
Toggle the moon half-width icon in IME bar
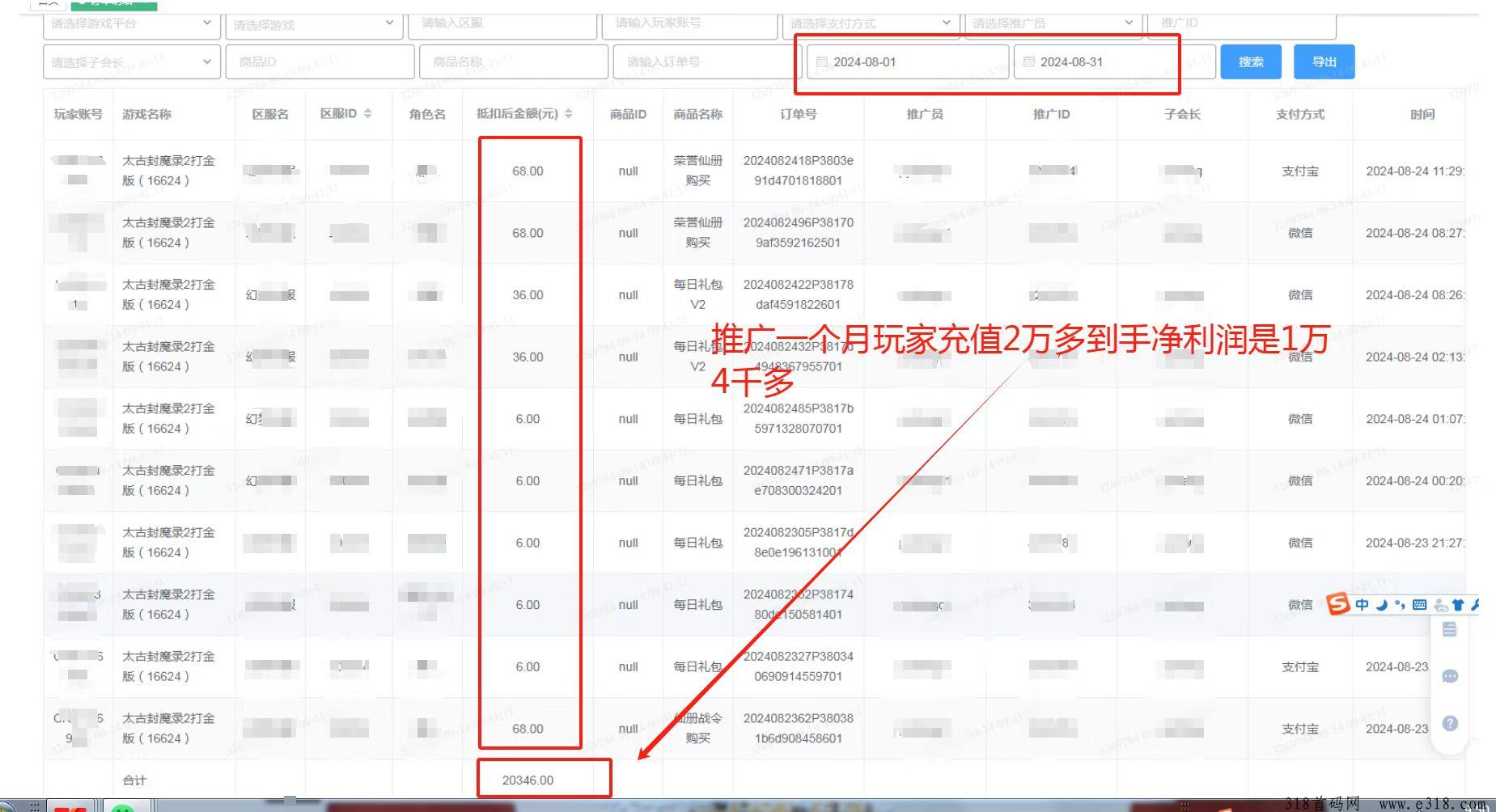(x=1381, y=604)
